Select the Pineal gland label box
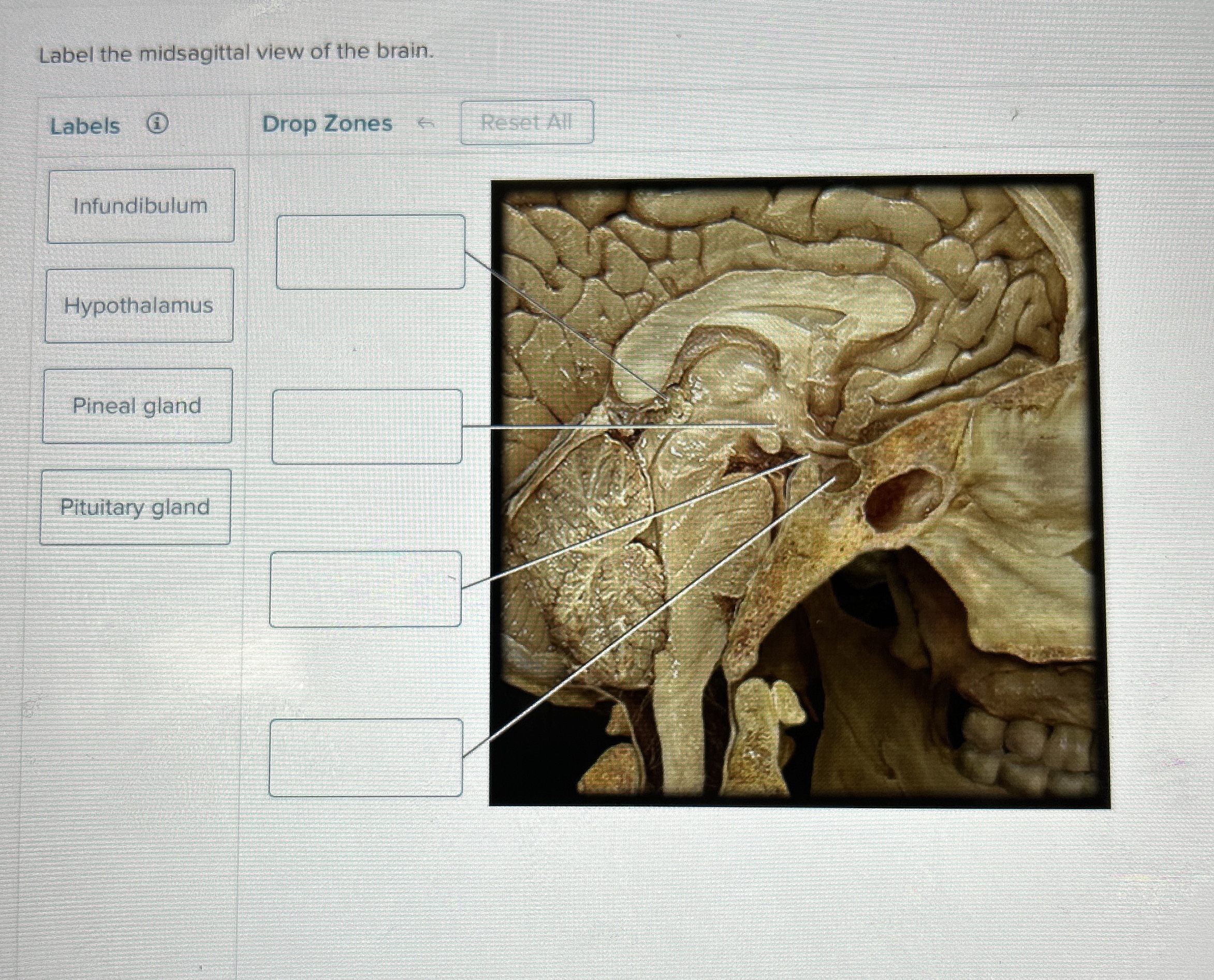This screenshot has width=1214, height=980. (x=137, y=406)
